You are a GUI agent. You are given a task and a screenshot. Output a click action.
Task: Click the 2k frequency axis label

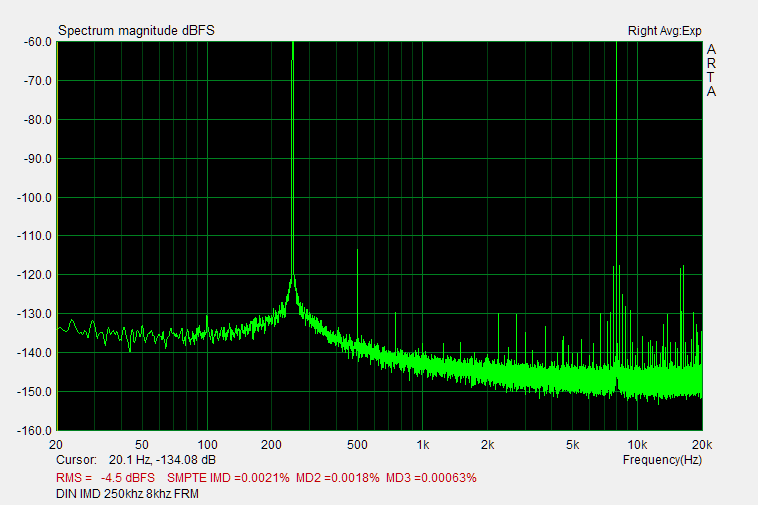click(x=487, y=445)
